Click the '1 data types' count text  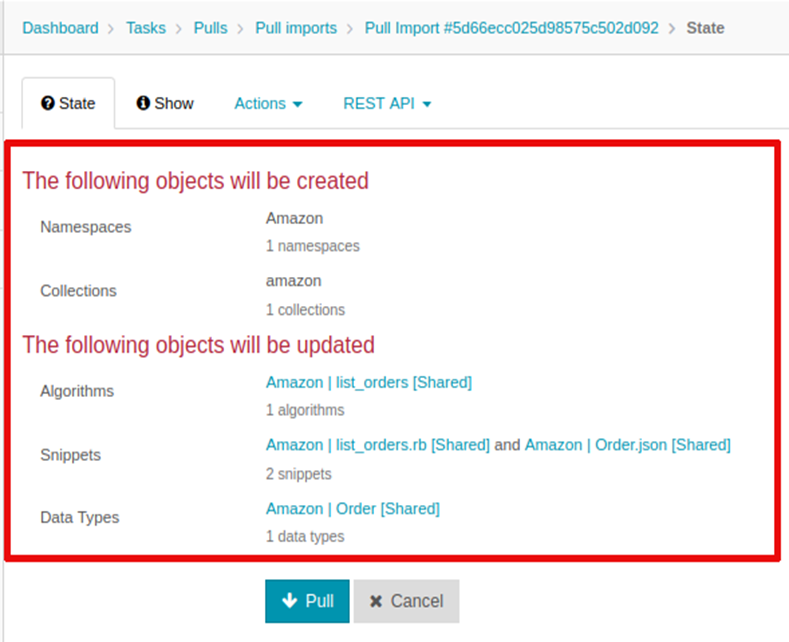pyautogui.click(x=305, y=536)
